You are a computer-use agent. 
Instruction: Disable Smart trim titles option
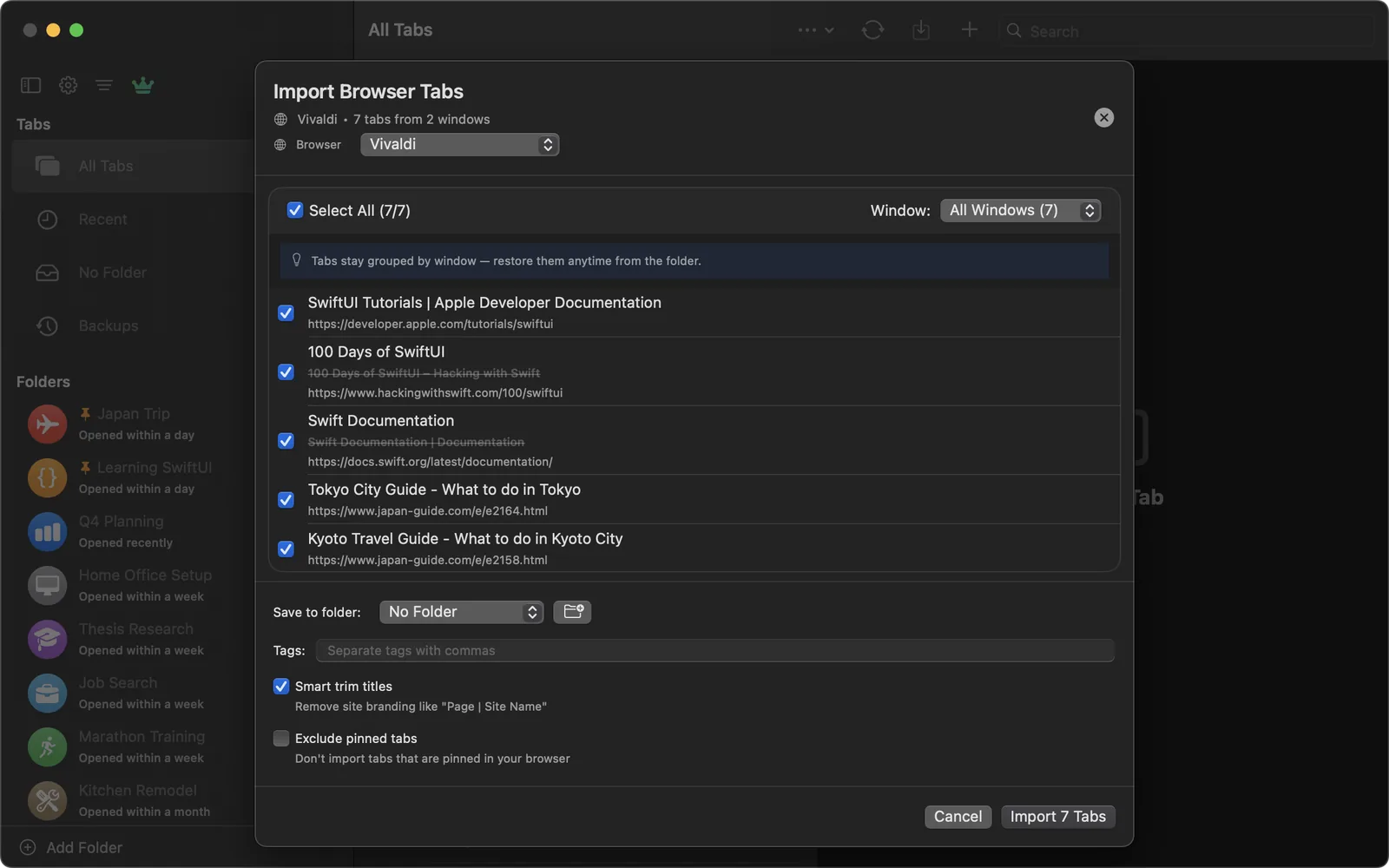281,687
